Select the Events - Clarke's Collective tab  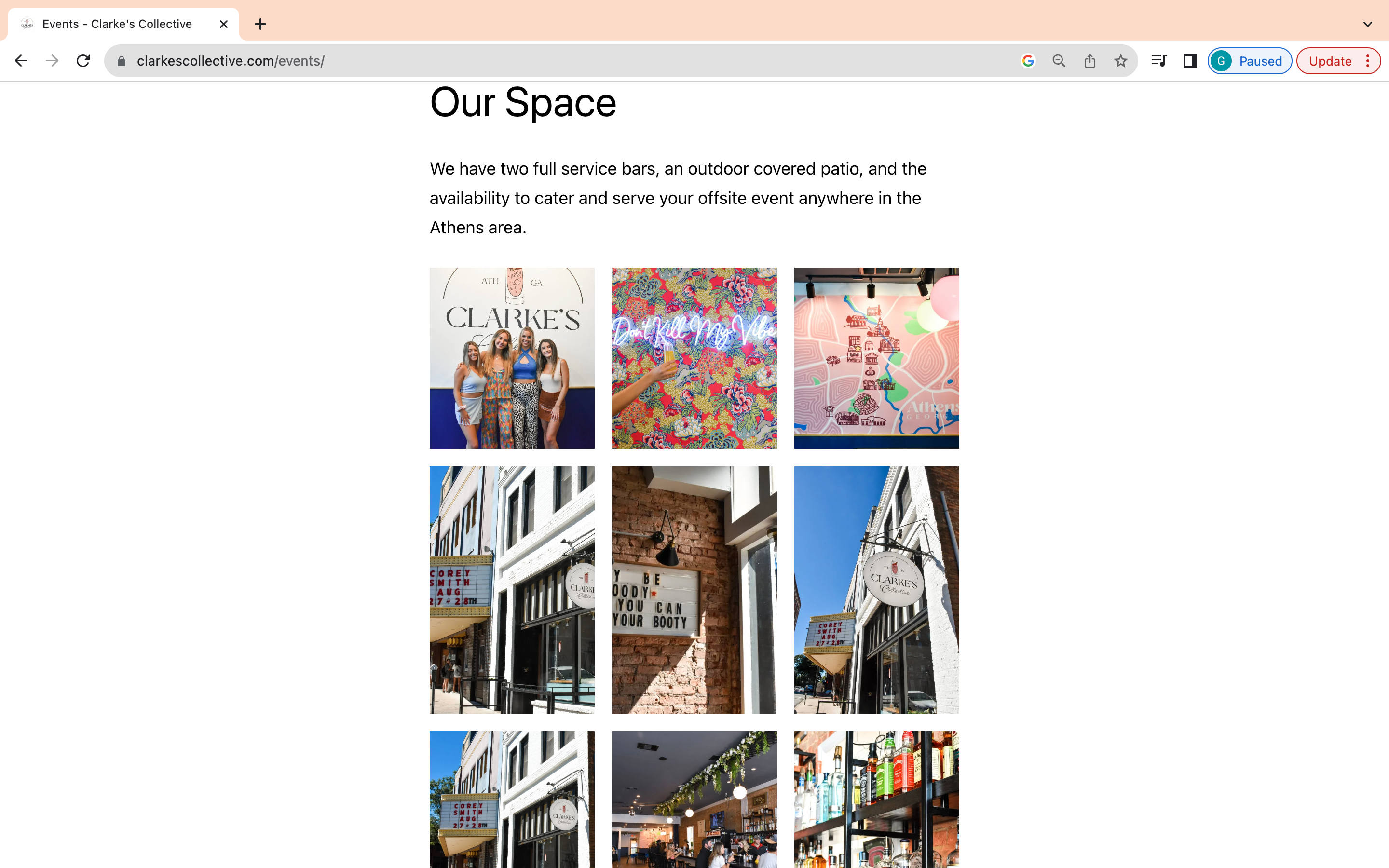tap(117, 24)
